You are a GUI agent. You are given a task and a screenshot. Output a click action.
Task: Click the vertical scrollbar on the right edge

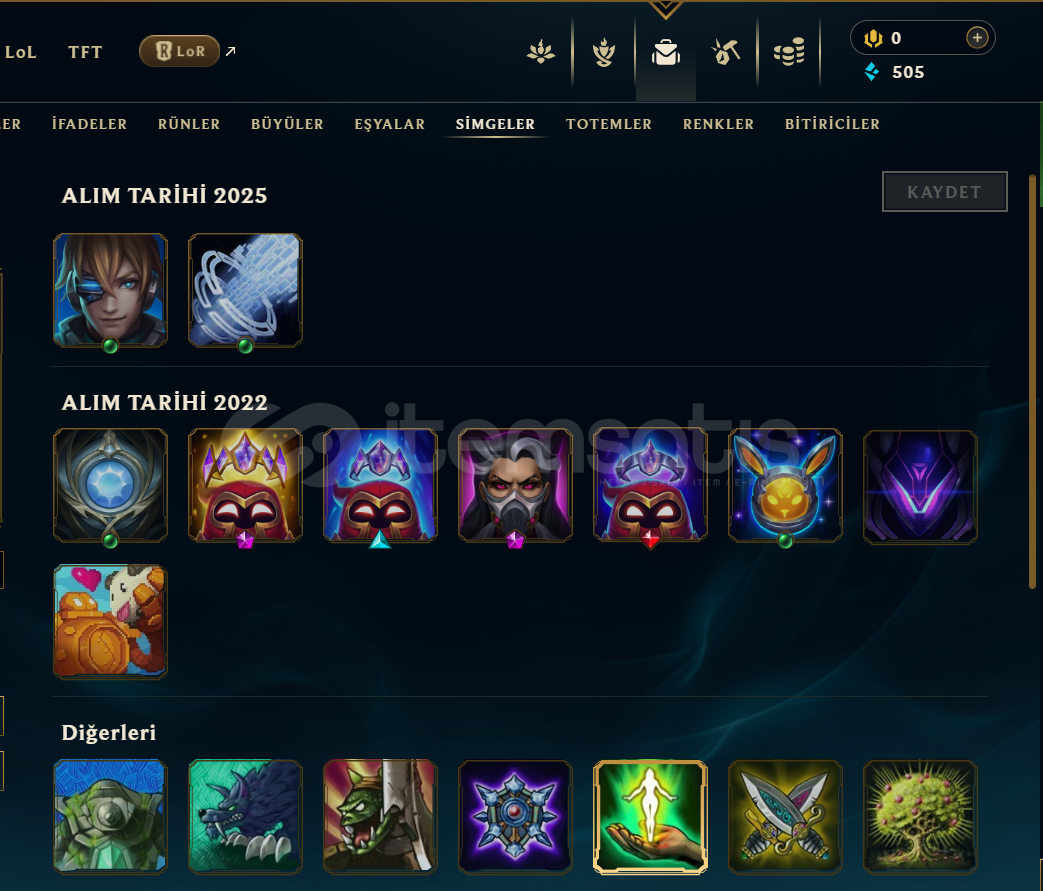pyautogui.click(x=1032, y=381)
